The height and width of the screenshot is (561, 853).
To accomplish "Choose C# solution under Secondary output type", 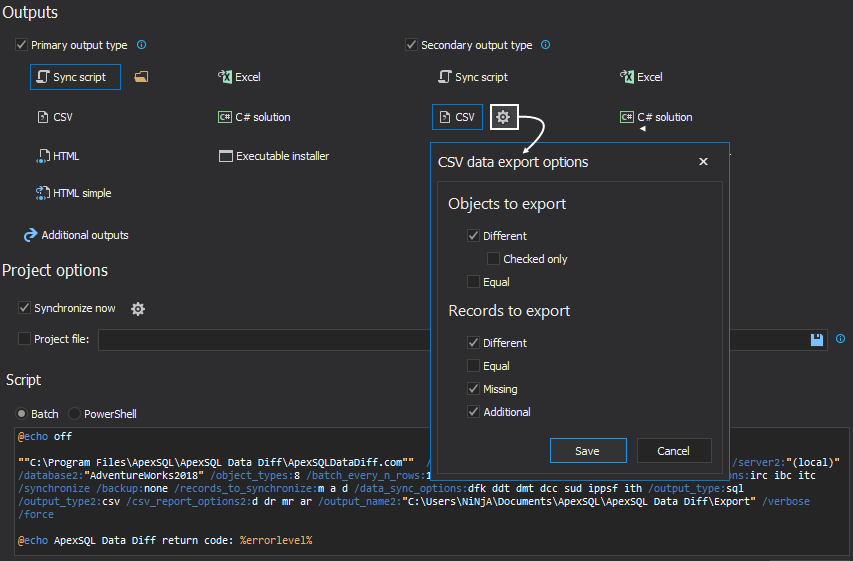I will click(656, 117).
